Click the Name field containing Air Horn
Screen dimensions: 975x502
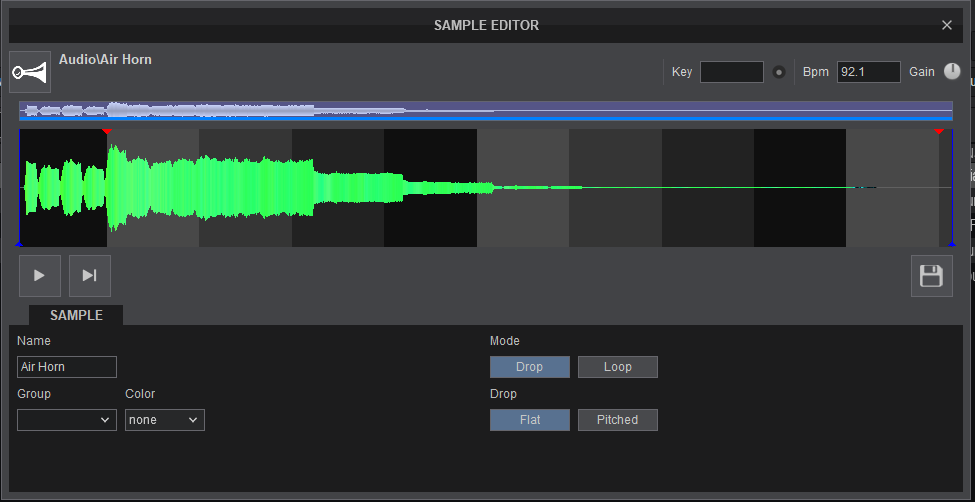tap(67, 367)
